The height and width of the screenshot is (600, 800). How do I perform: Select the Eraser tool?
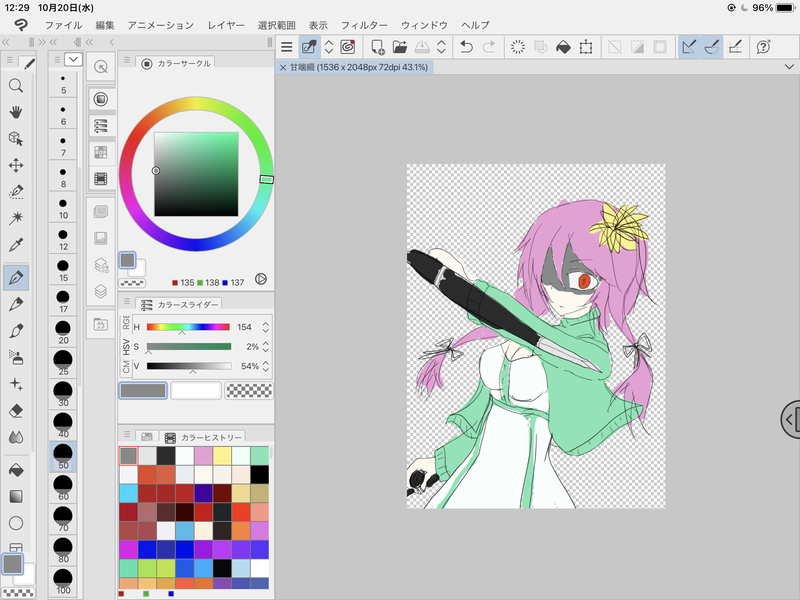16,410
